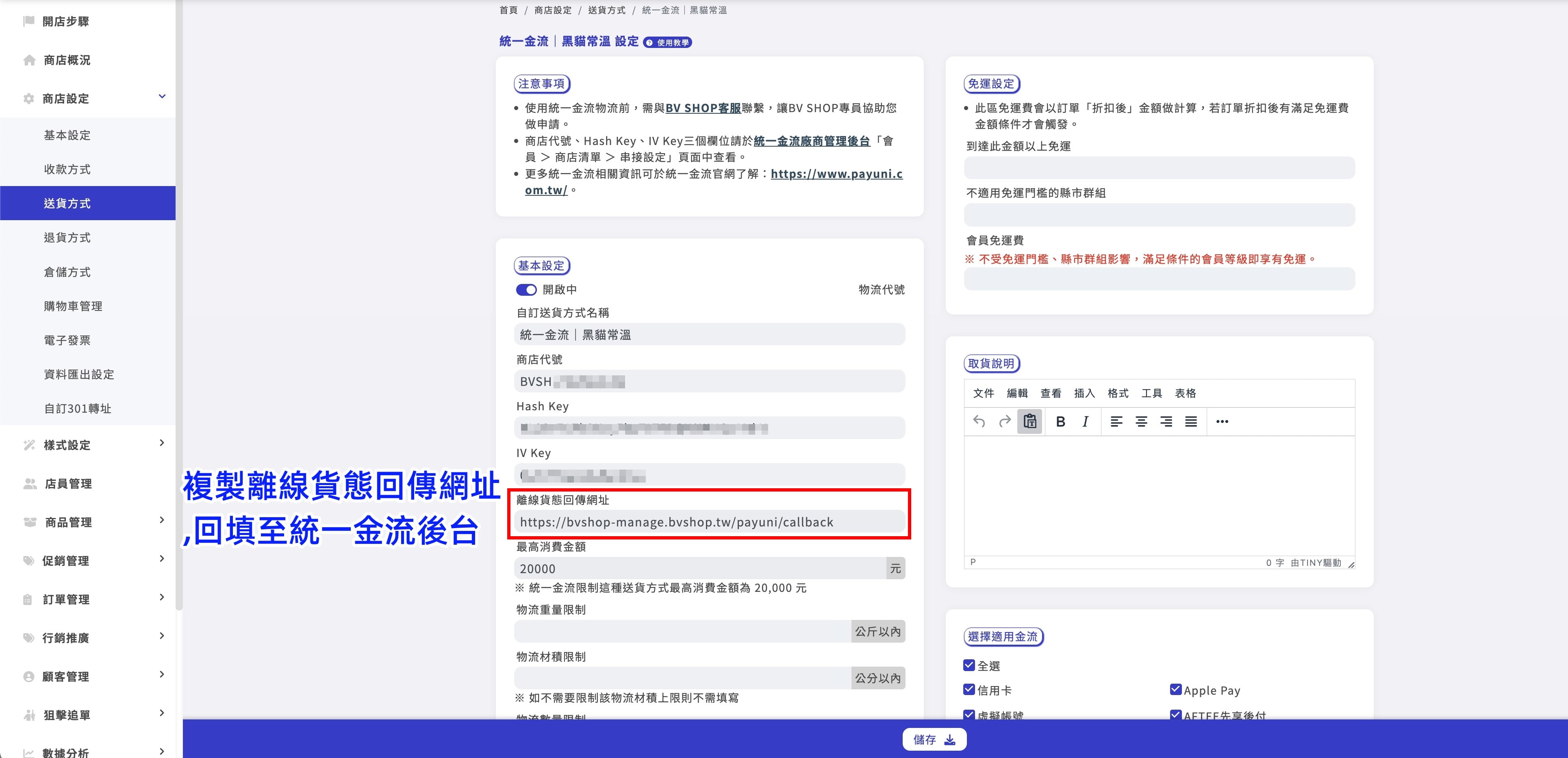Viewport: 1568px width, 758px height.
Task: Justify text in editor
Action: point(1191,422)
